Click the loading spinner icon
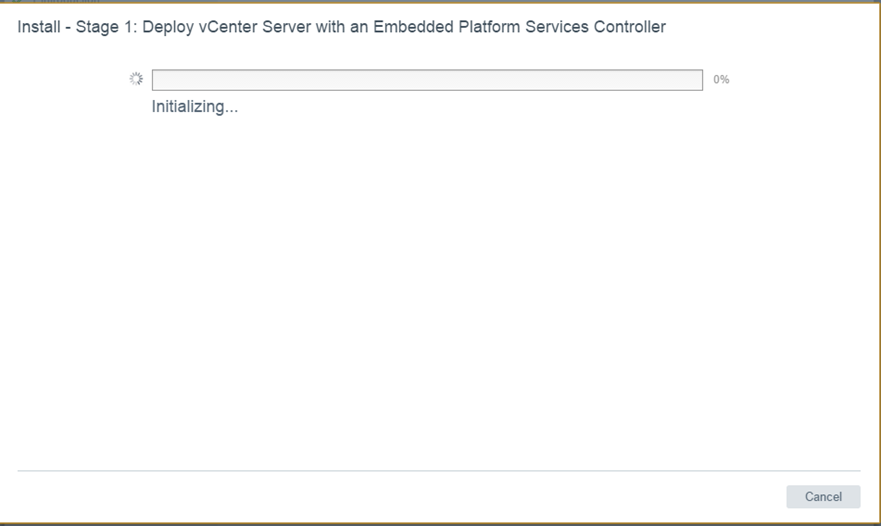 pos(136,79)
